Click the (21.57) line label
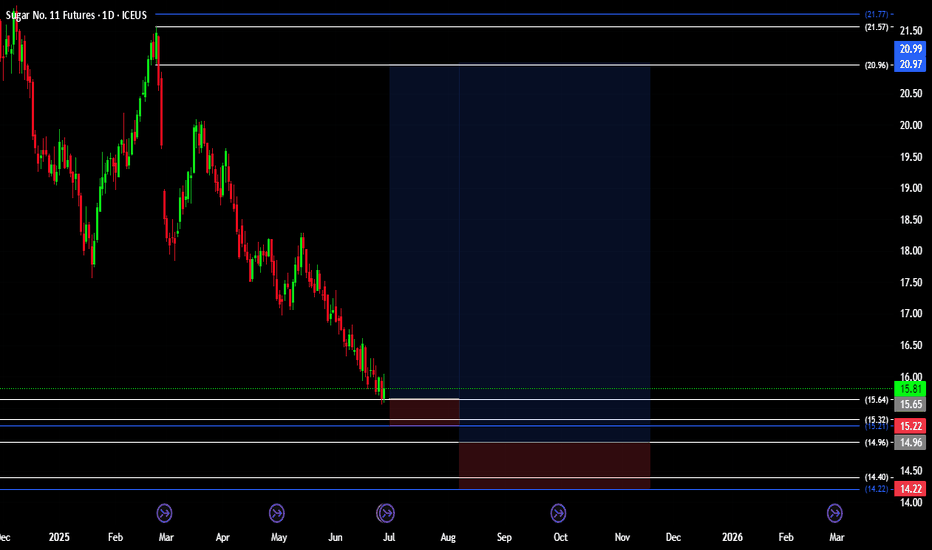Viewport: 932px width, 550px height. coord(876,27)
